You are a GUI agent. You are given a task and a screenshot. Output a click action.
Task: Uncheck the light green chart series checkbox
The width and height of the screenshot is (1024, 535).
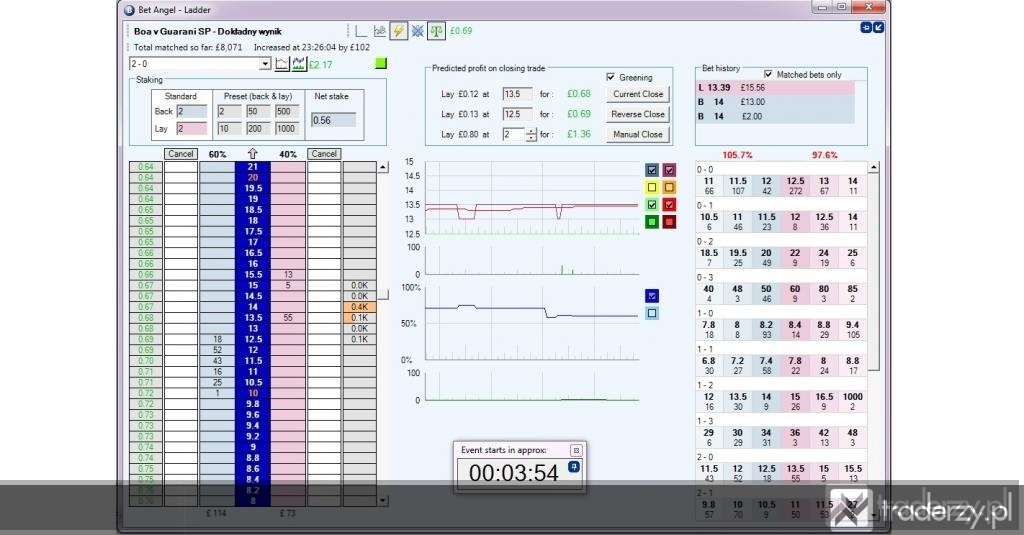click(652, 204)
